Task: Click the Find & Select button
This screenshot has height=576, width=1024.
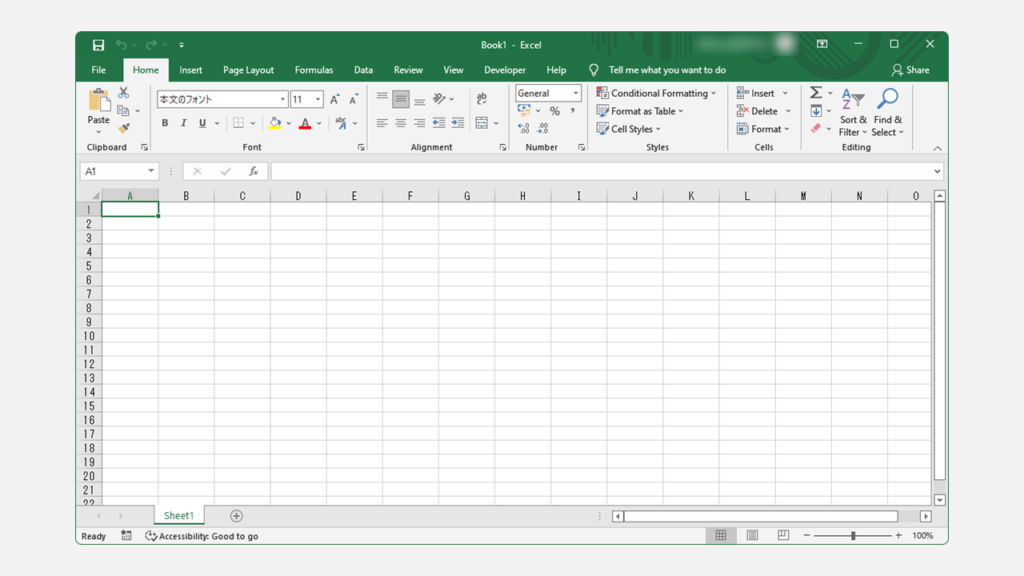Action: pos(886,112)
